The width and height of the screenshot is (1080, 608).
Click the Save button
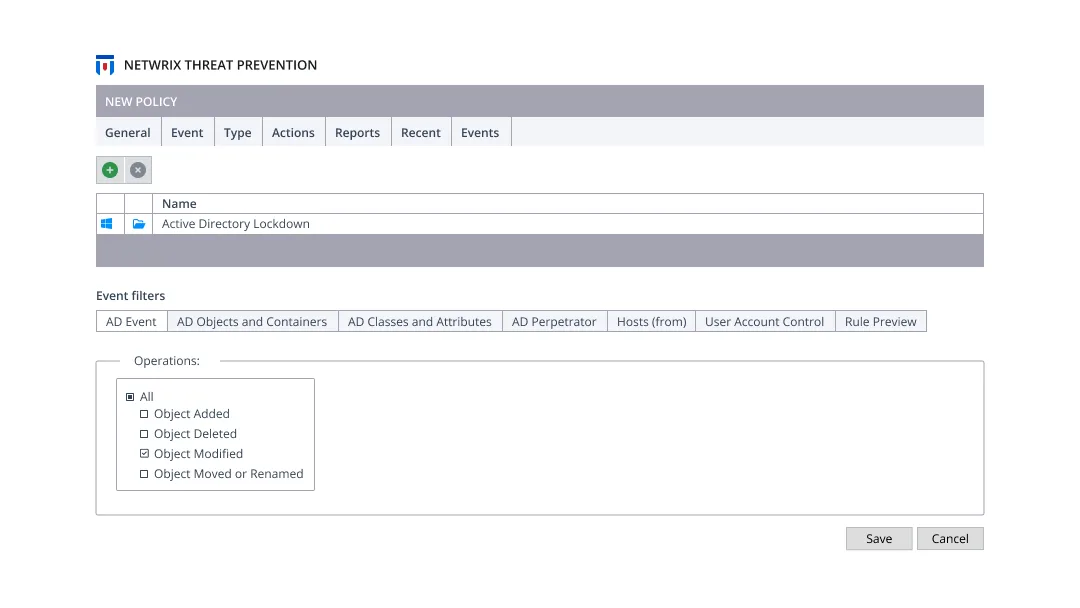coord(879,538)
